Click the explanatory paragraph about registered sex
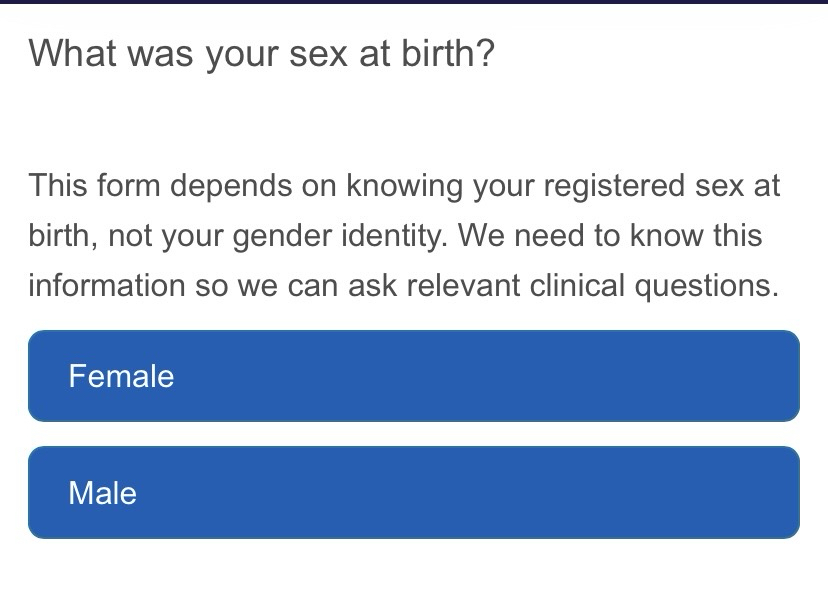Screen dimensions: 828x602 (404, 236)
